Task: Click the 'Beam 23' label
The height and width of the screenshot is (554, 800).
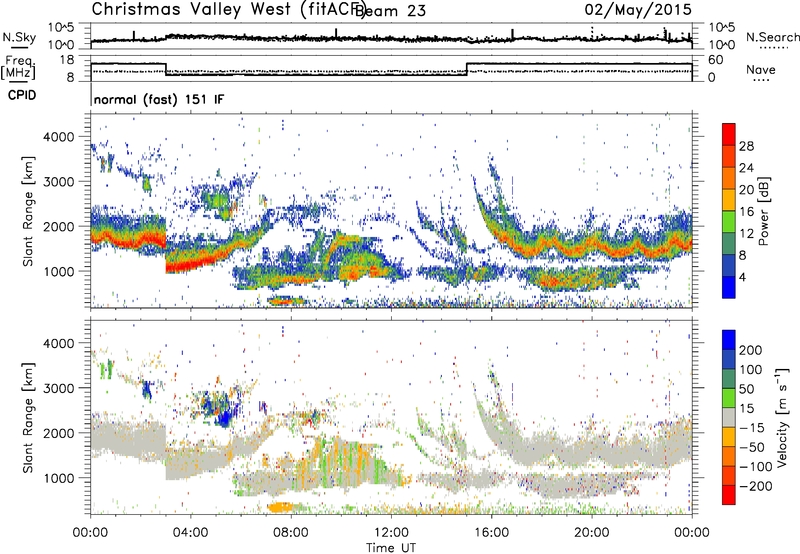Action: coord(390,11)
